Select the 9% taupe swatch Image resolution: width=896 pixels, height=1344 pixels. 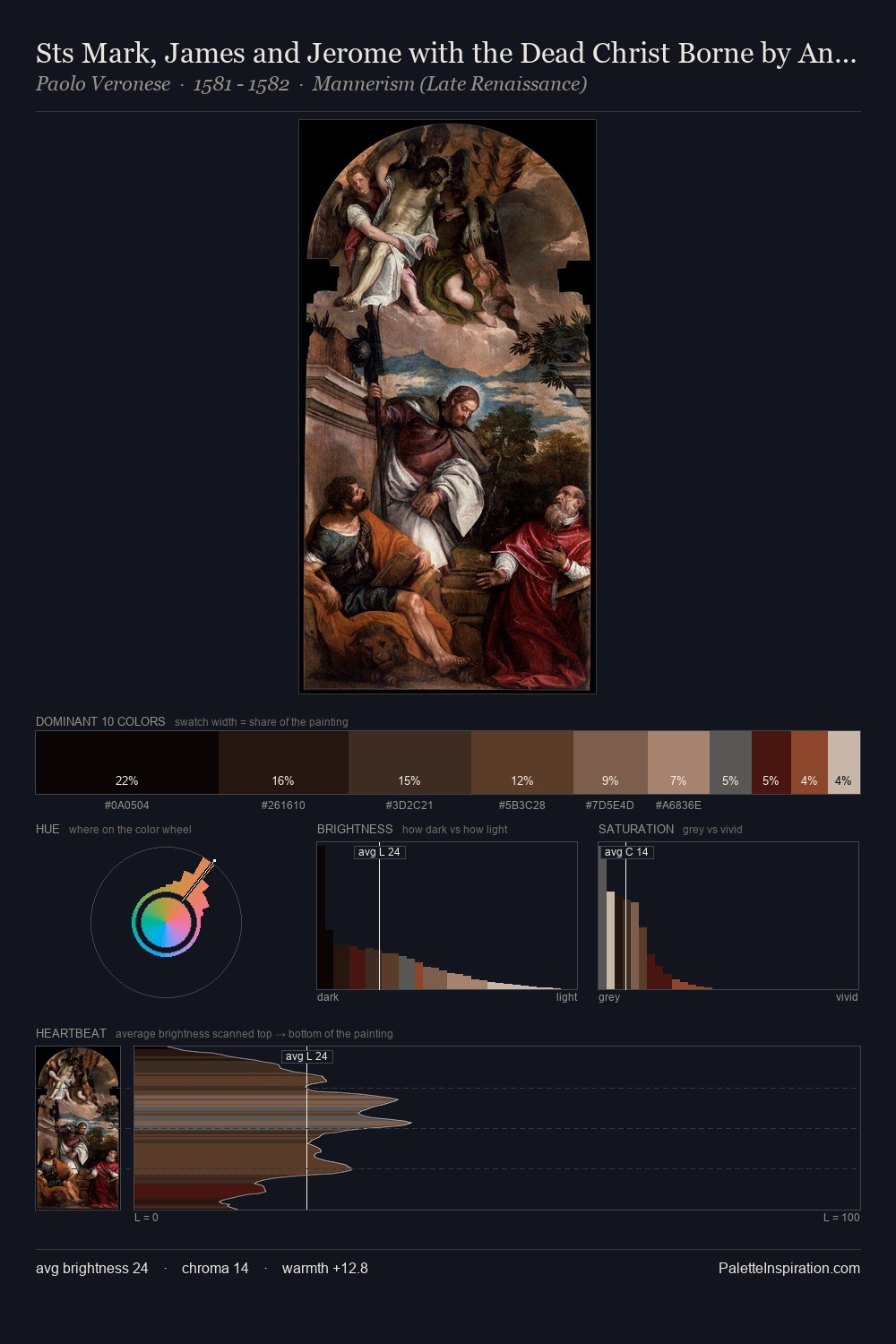coord(610,762)
